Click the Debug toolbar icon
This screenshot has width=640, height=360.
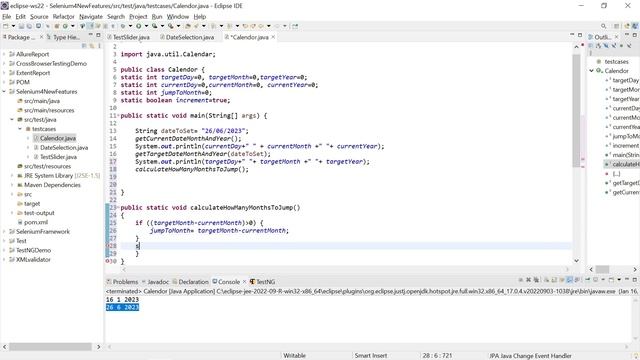[123, 26]
